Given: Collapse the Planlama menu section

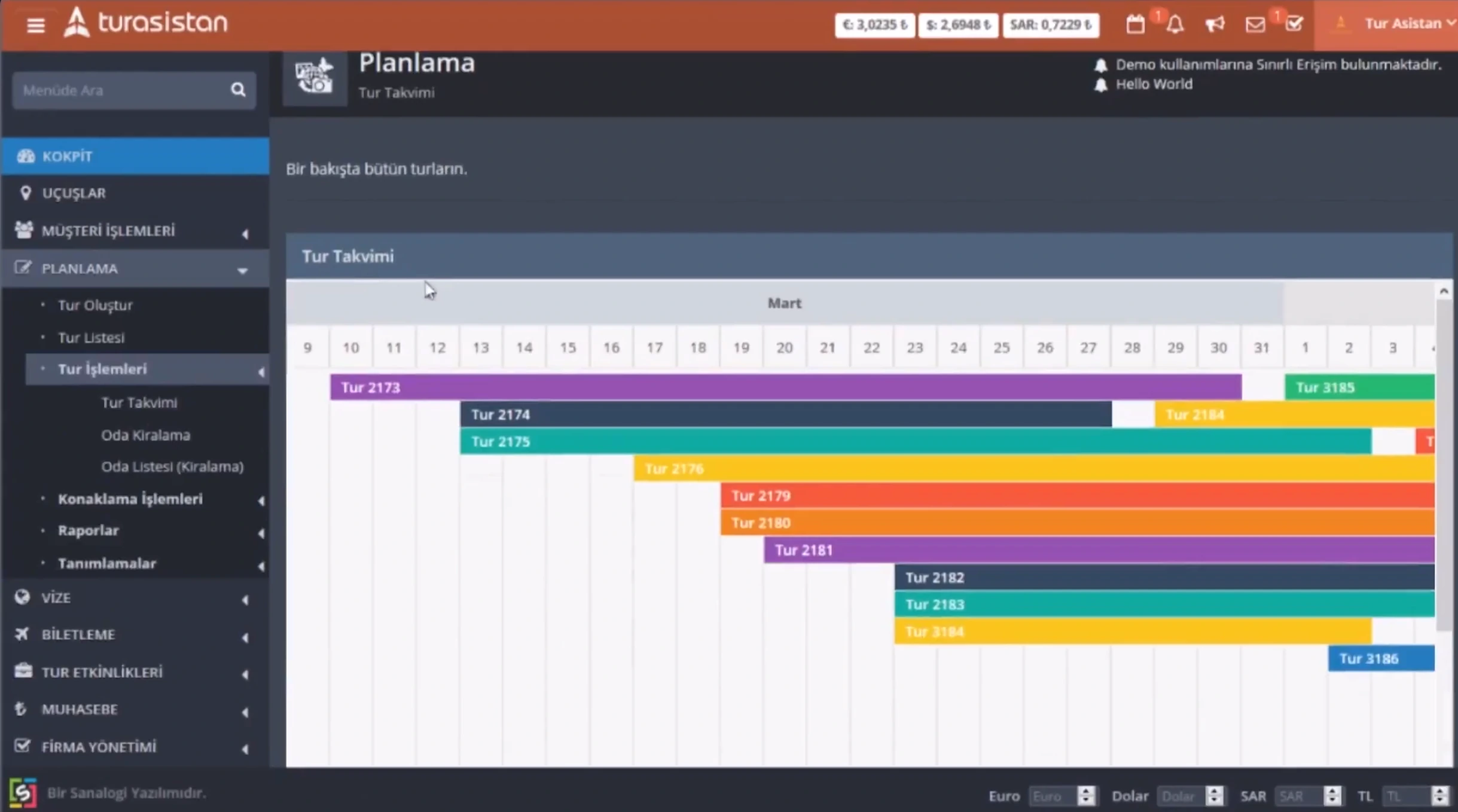Looking at the screenshot, I should (x=135, y=268).
